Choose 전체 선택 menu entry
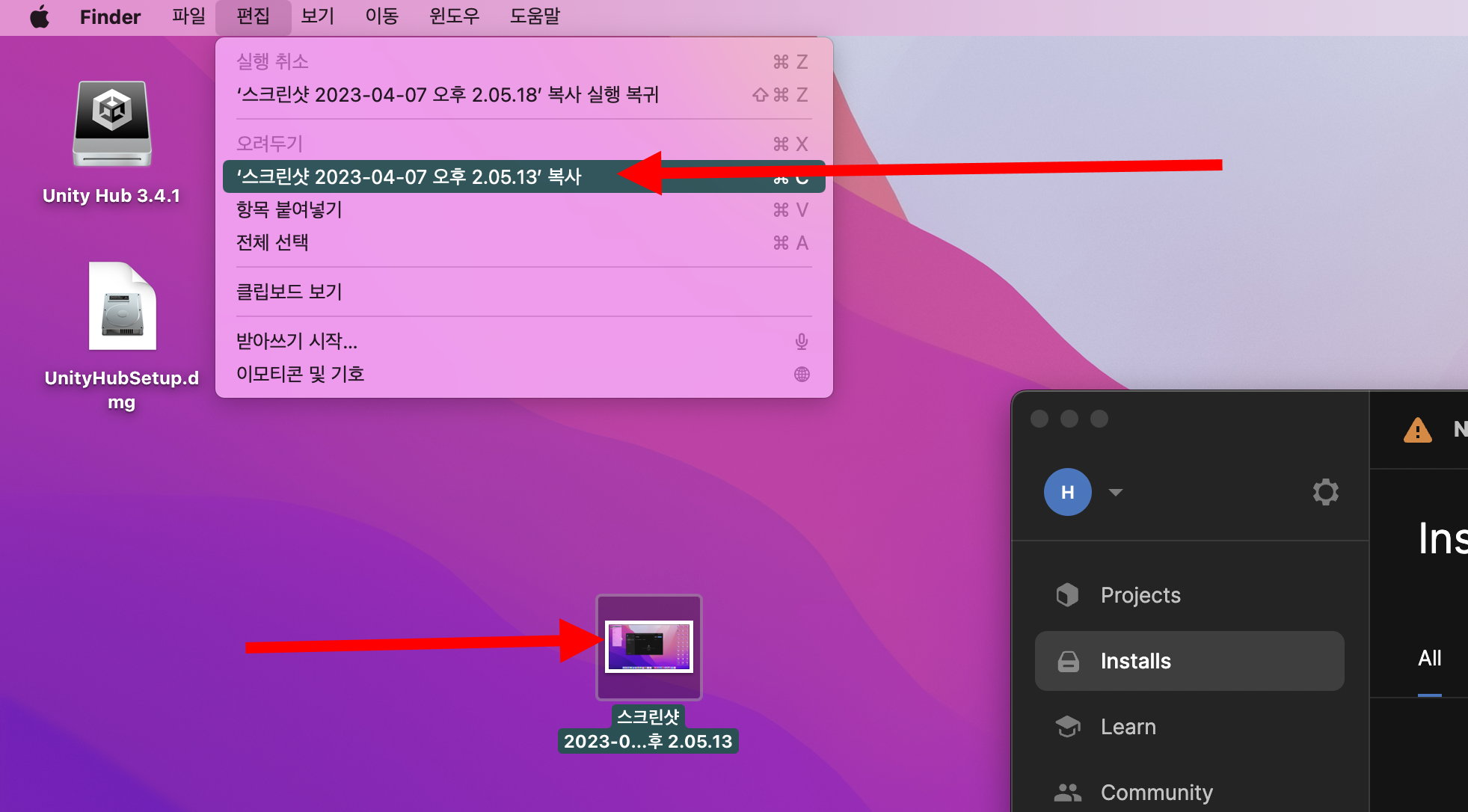This screenshot has height=812, width=1468. click(x=272, y=243)
